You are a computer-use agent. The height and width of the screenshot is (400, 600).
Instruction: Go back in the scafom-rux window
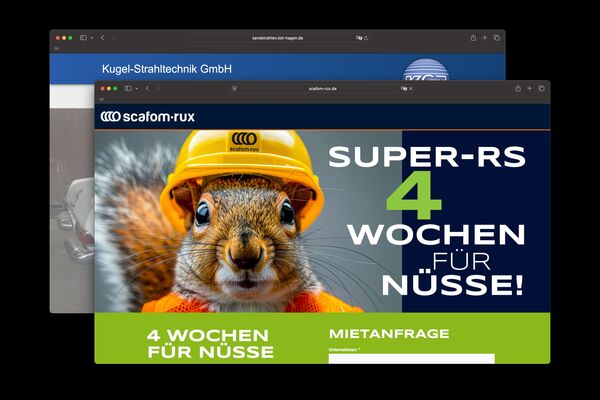[x=147, y=88]
